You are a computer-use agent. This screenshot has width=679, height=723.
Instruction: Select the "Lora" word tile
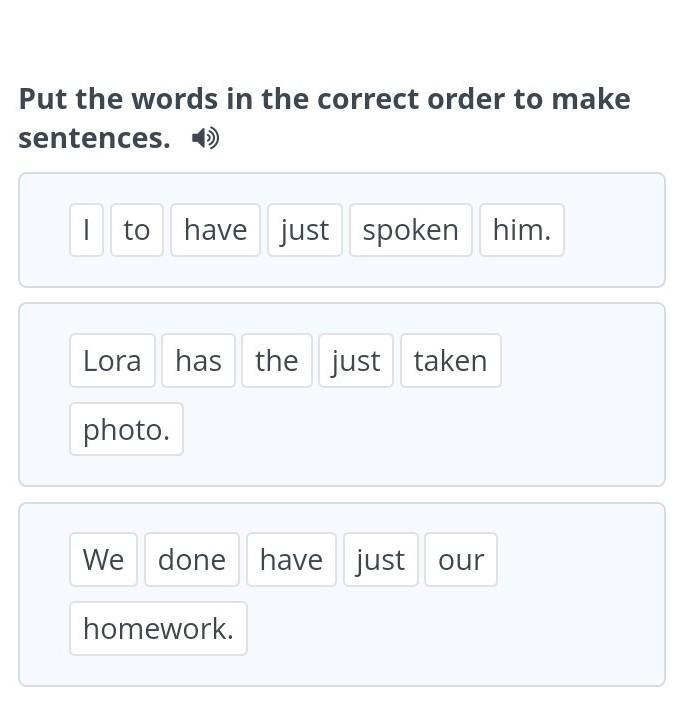112,361
